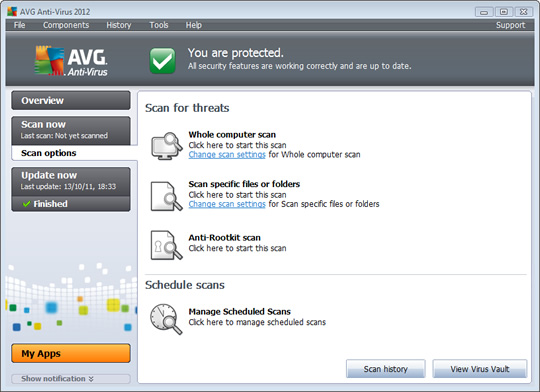Click the green protected checkmark icon
This screenshot has height=392, width=540.
(163, 61)
